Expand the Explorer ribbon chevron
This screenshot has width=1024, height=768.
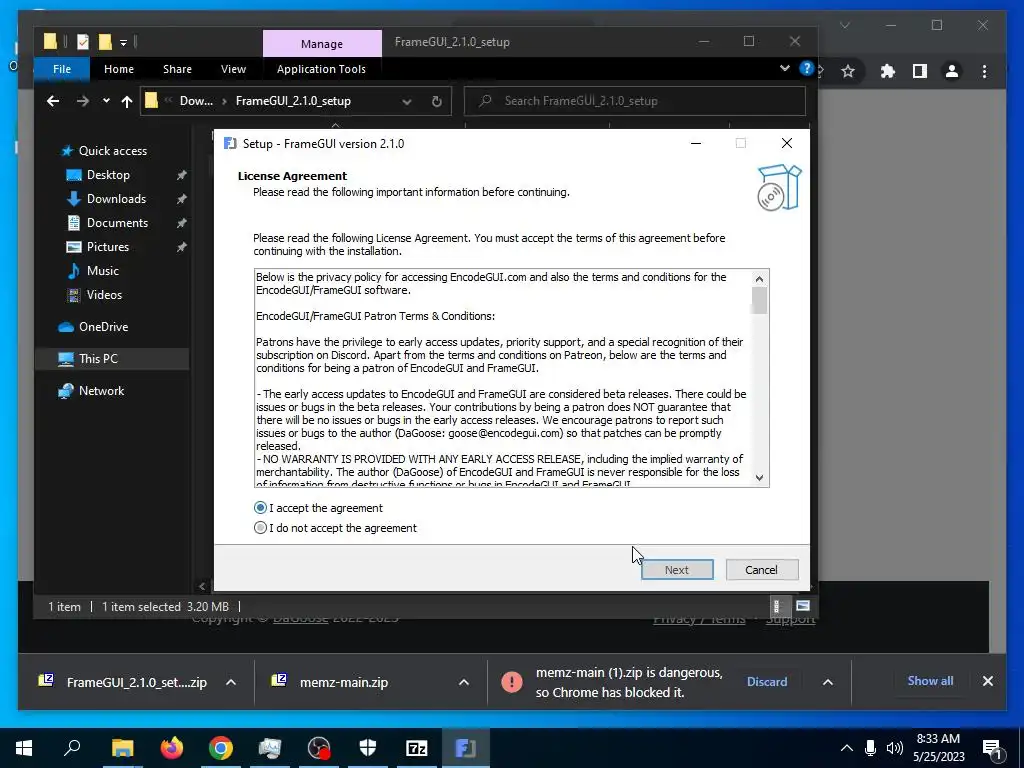pyautogui.click(x=784, y=69)
